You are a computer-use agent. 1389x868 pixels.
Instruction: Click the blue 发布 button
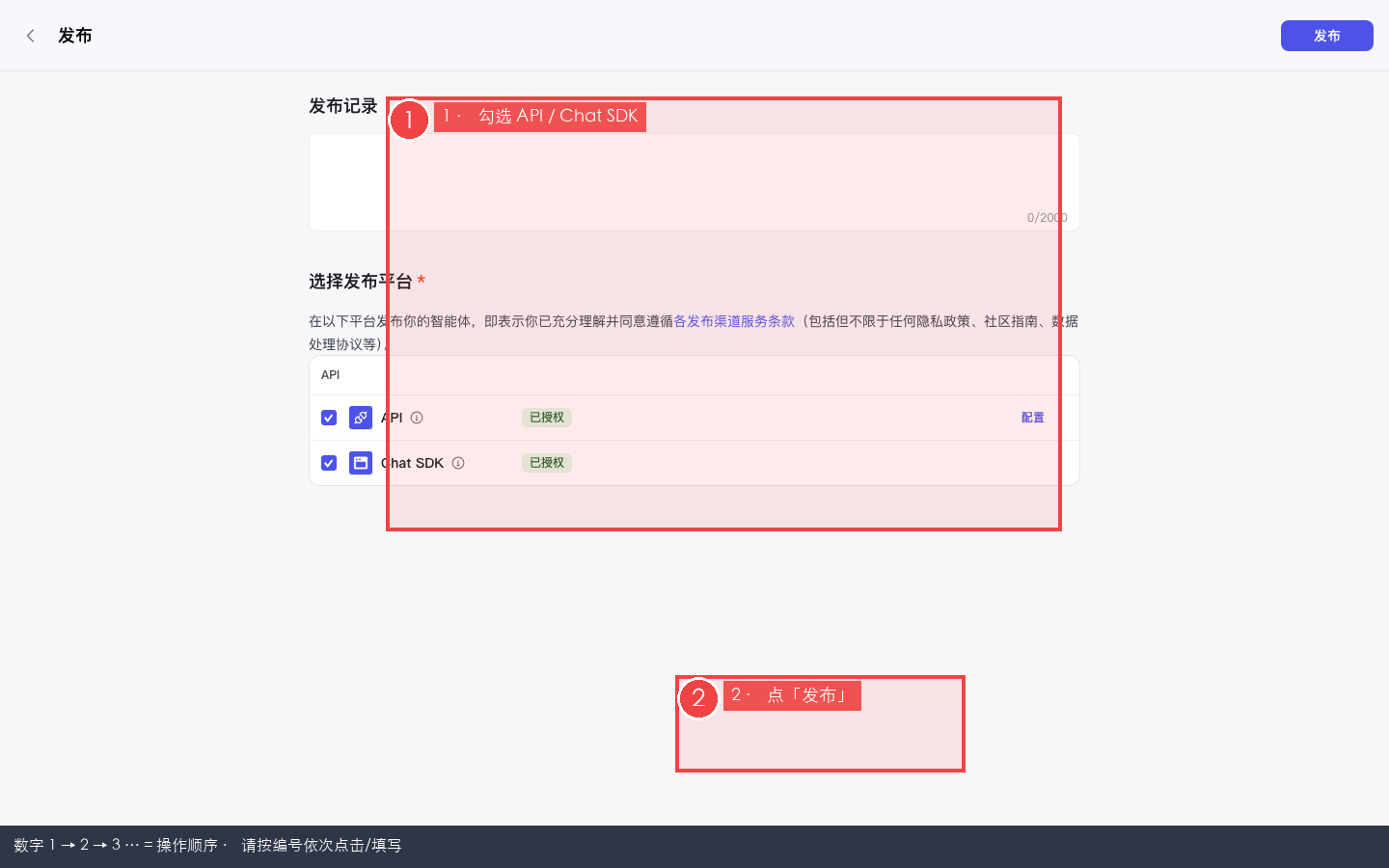tap(1326, 36)
